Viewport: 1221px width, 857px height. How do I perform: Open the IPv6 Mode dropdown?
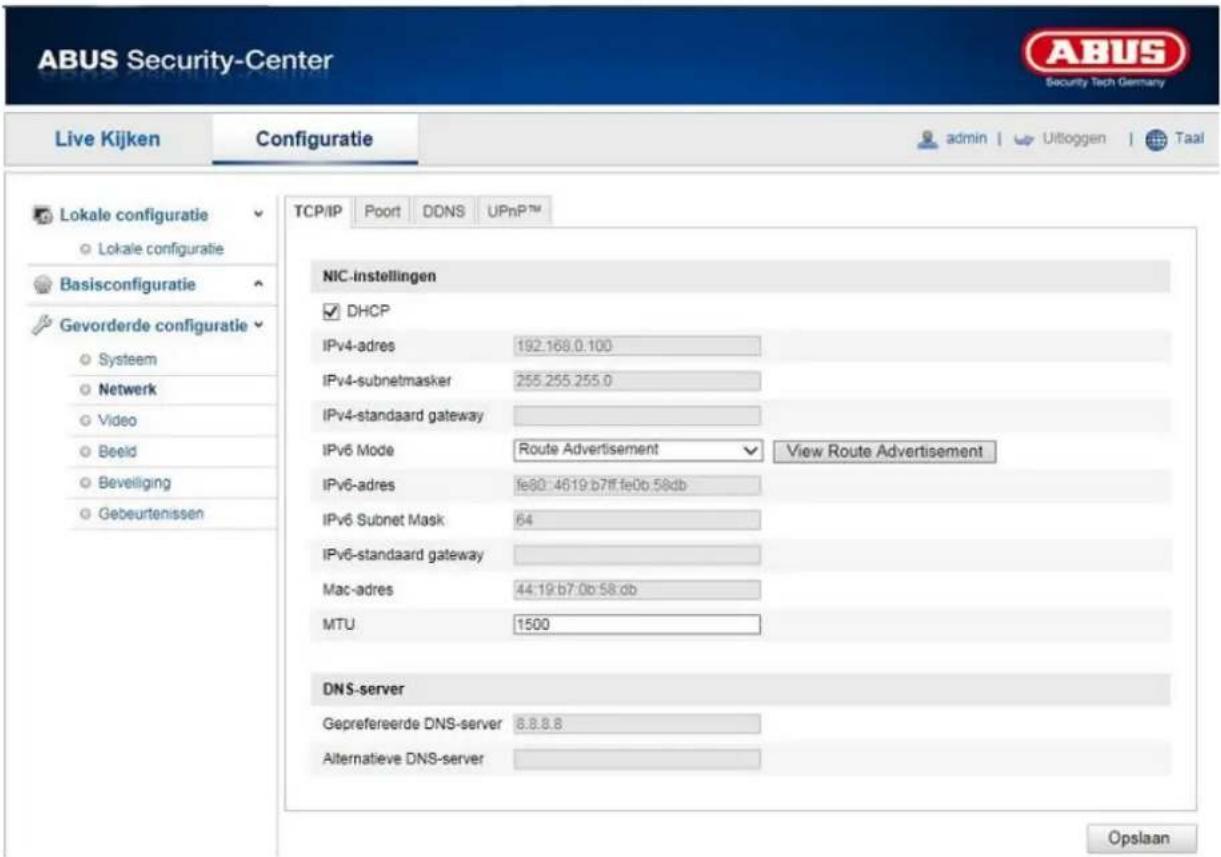click(639, 451)
